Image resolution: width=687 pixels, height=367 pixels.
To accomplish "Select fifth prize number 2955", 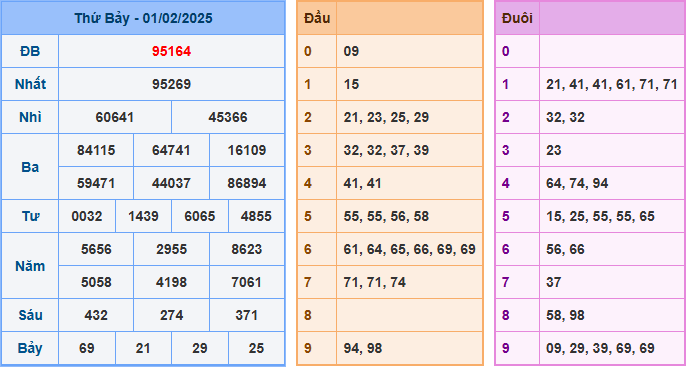I will point(171,249).
